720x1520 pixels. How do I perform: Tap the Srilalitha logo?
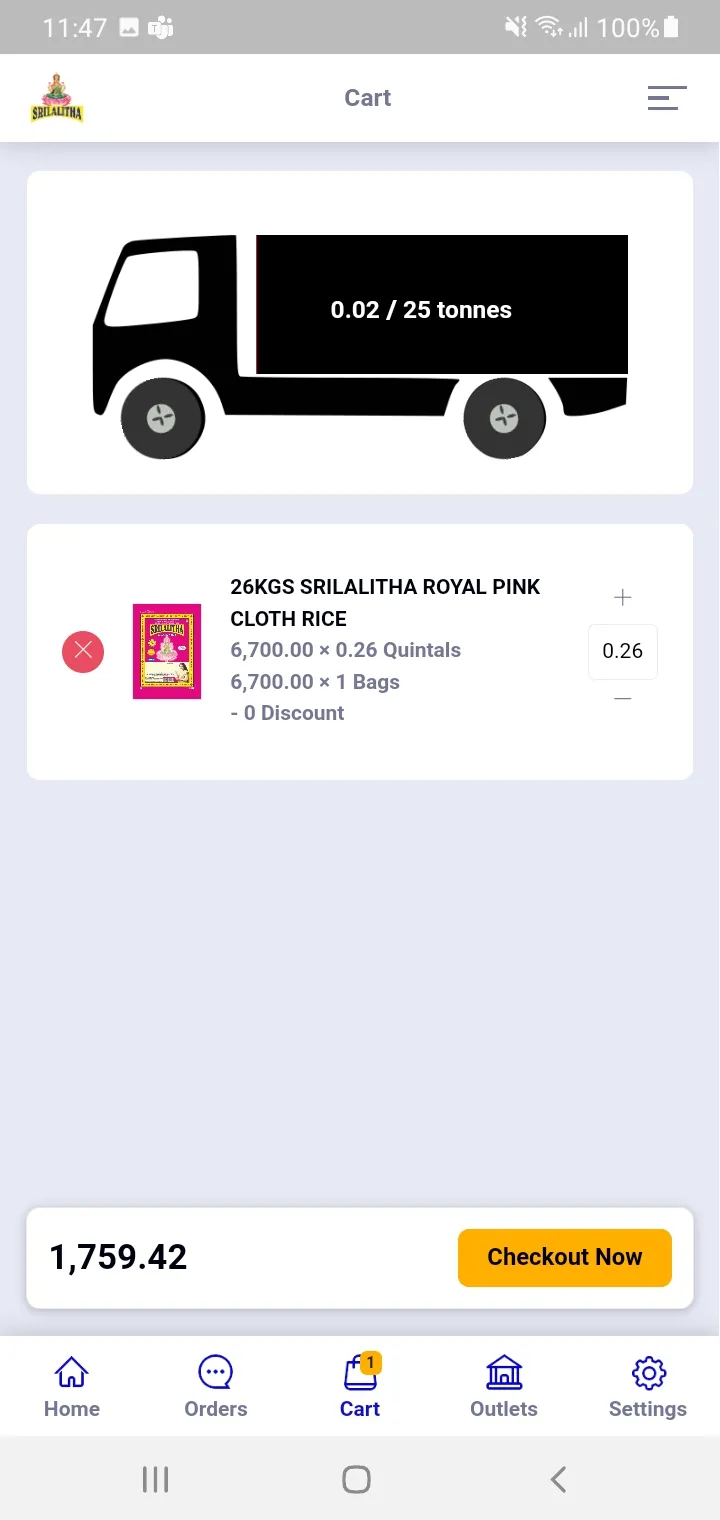pyautogui.click(x=57, y=98)
